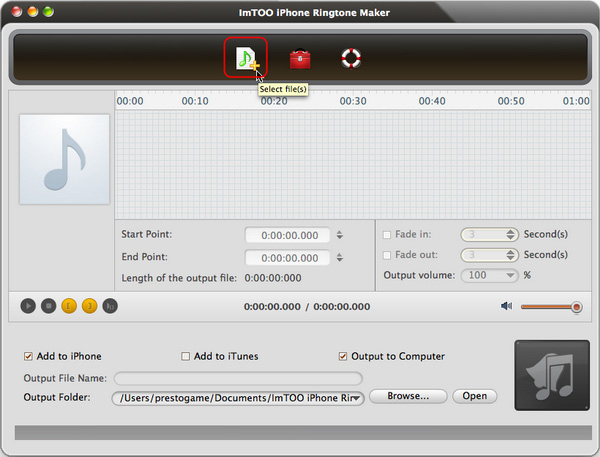Image resolution: width=600 pixels, height=457 pixels.
Task: Click the waveform grid area
Action: [353, 165]
